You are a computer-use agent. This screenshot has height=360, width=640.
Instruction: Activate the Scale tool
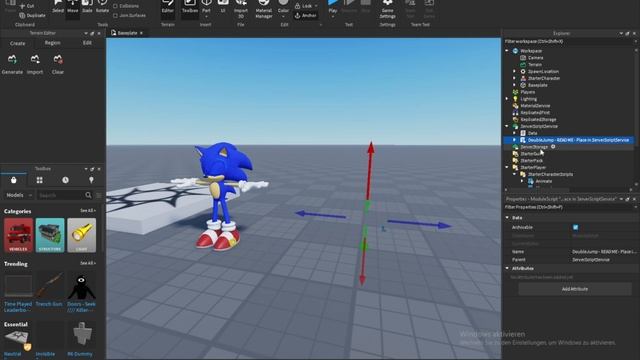[x=87, y=7]
